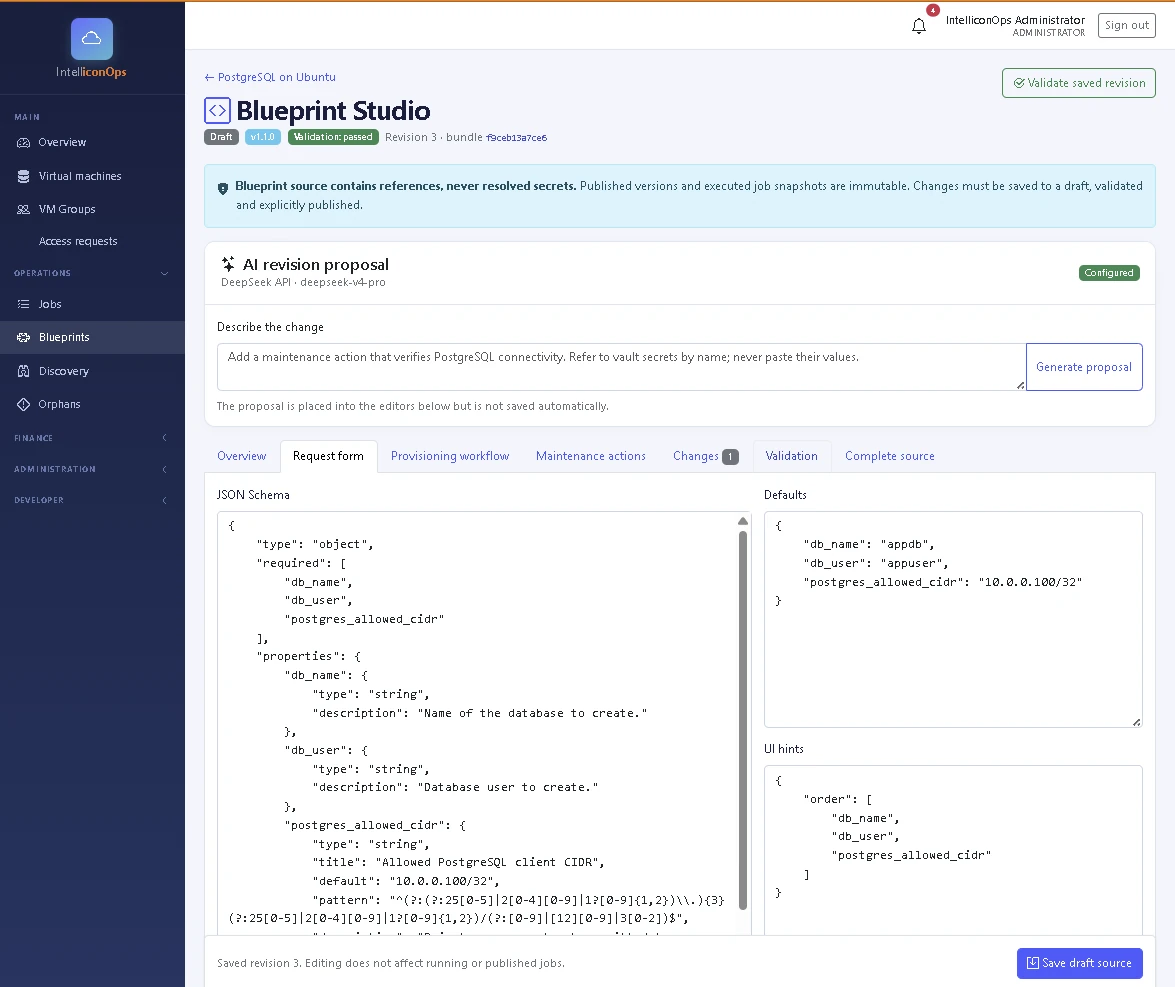Select the Request form tab

pos(328,456)
